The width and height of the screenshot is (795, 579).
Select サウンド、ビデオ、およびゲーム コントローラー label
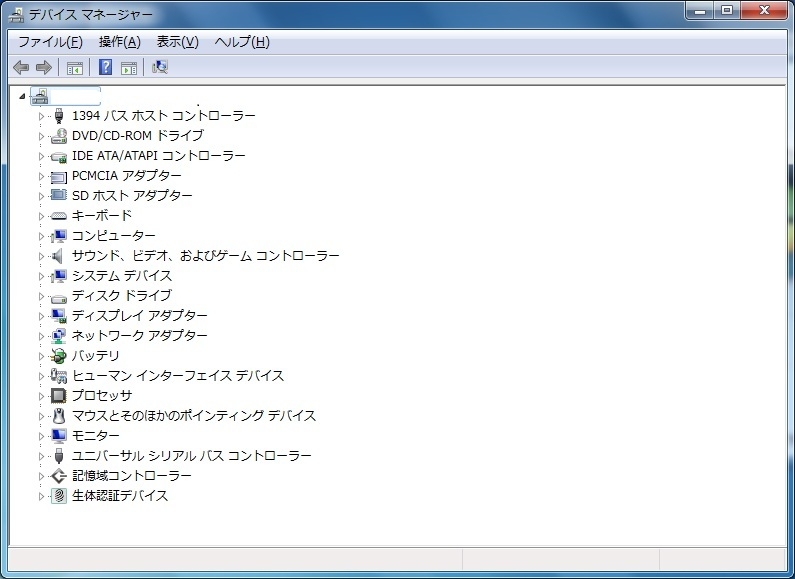click(205, 256)
